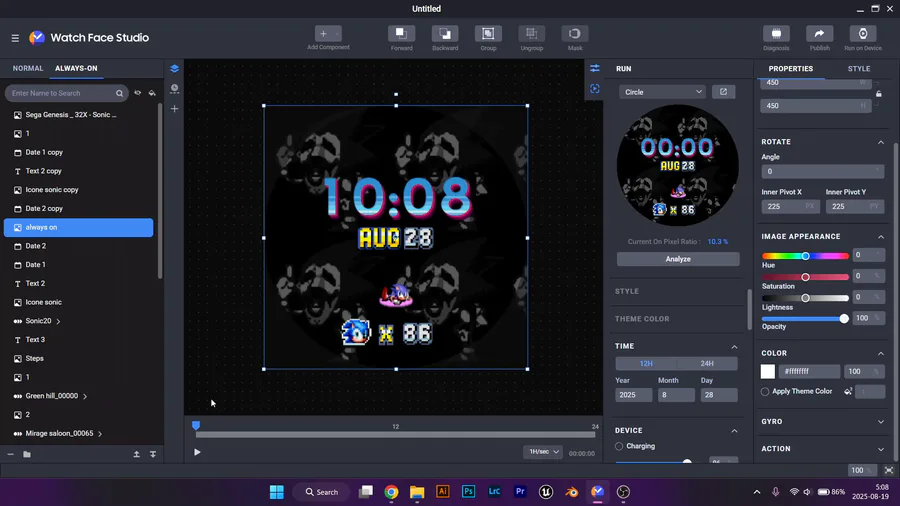Image resolution: width=900 pixels, height=506 pixels.
Task: Apply the Mask tool
Action: point(575,34)
